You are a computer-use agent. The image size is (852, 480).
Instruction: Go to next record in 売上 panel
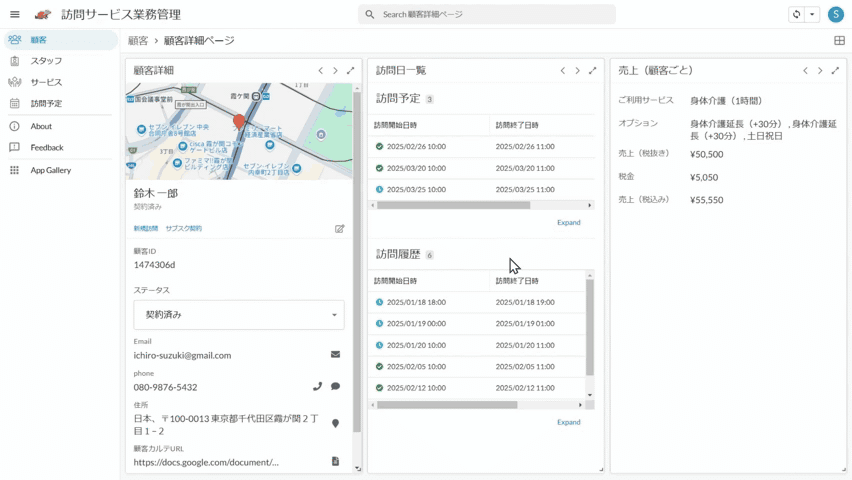pyautogui.click(x=820, y=71)
